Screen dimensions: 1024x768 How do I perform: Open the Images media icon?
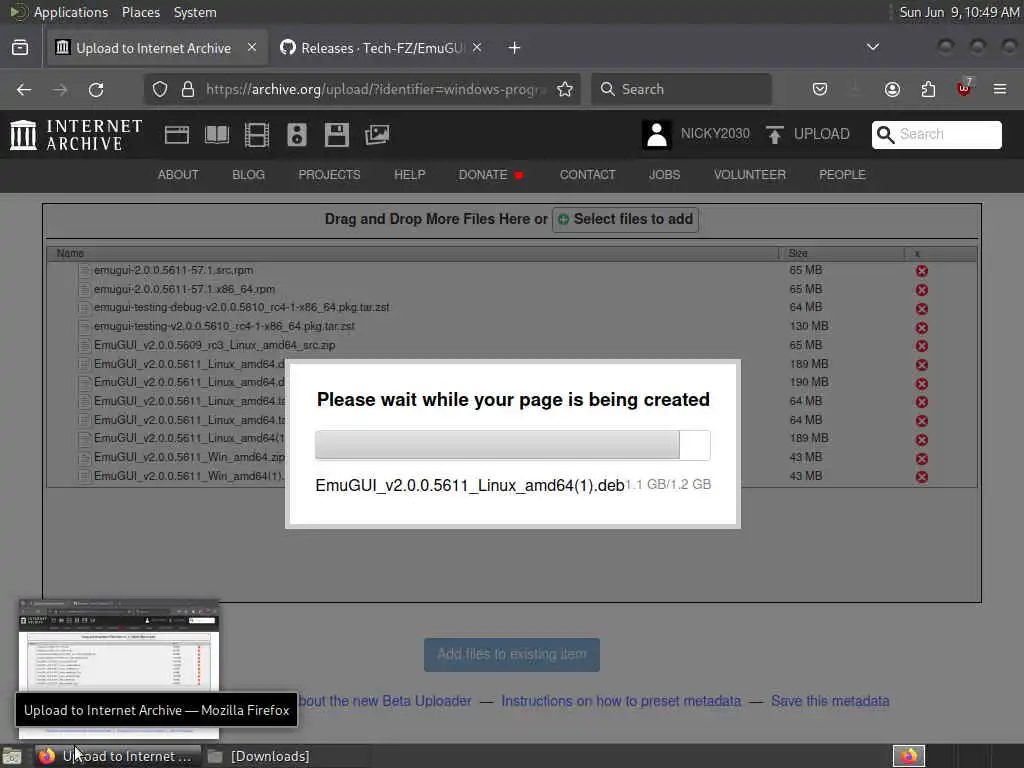pos(377,135)
